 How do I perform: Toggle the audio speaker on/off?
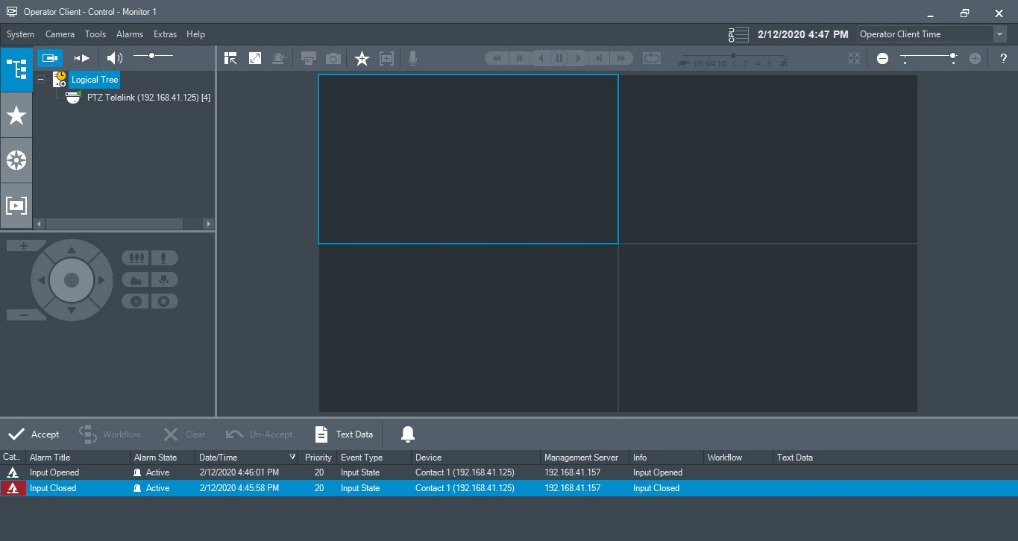(114, 58)
